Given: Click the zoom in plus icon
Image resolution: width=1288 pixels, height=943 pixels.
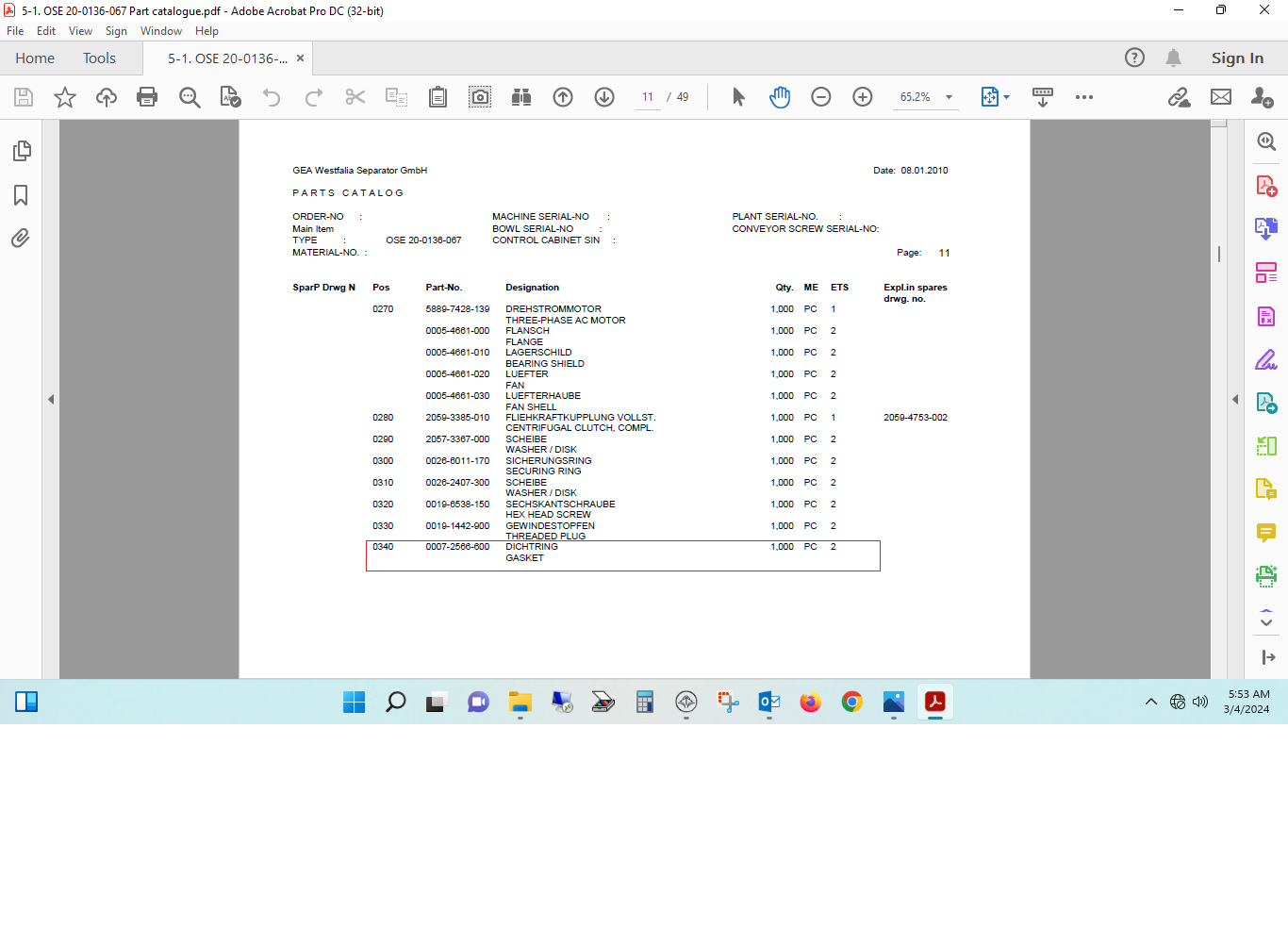Looking at the screenshot, I should click(863, 97).
